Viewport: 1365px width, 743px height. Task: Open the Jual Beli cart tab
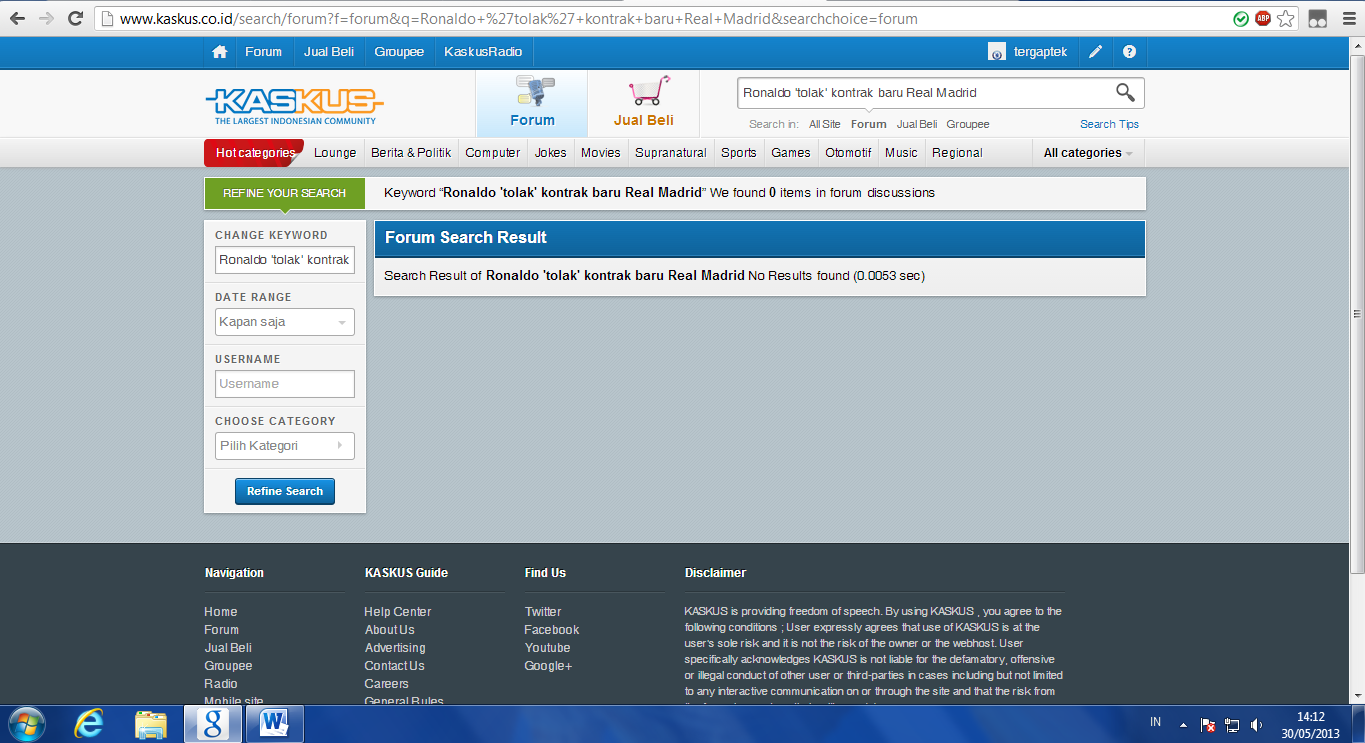tap(644, 103)
